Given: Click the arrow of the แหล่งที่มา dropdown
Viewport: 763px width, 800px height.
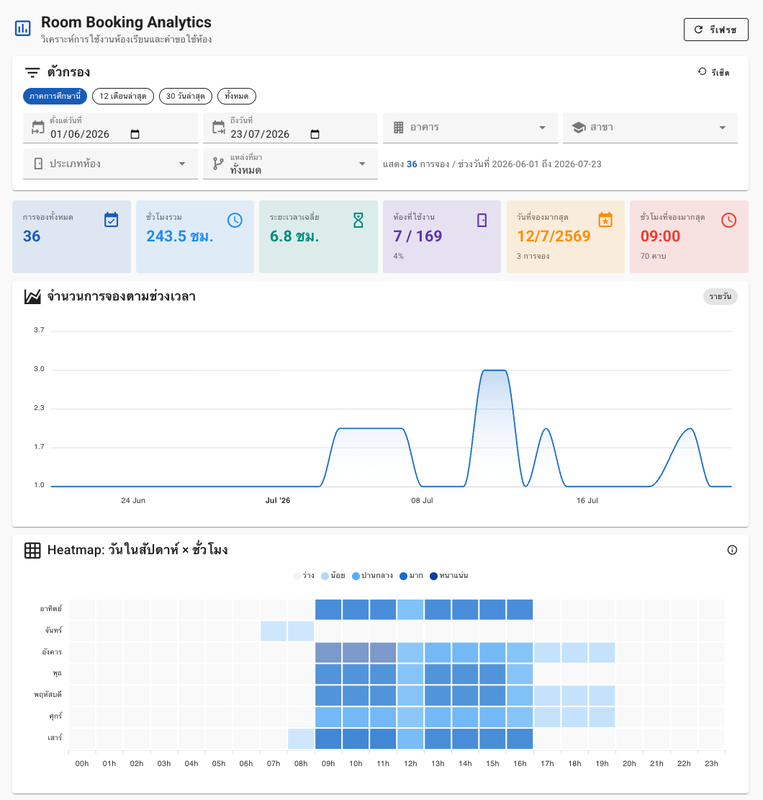Looking at the screenshot, I should tap(362, 164).
